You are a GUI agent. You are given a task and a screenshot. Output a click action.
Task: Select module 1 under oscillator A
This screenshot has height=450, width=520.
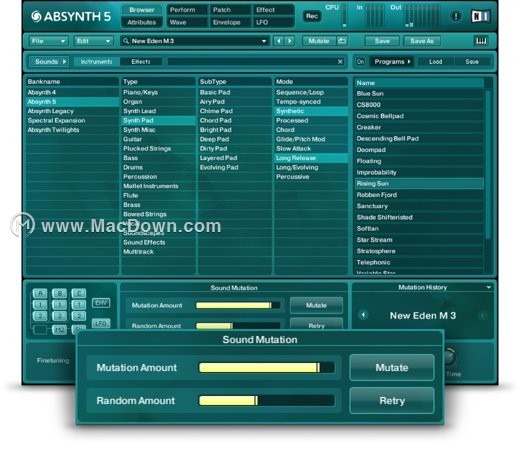(x=40, y=305)
